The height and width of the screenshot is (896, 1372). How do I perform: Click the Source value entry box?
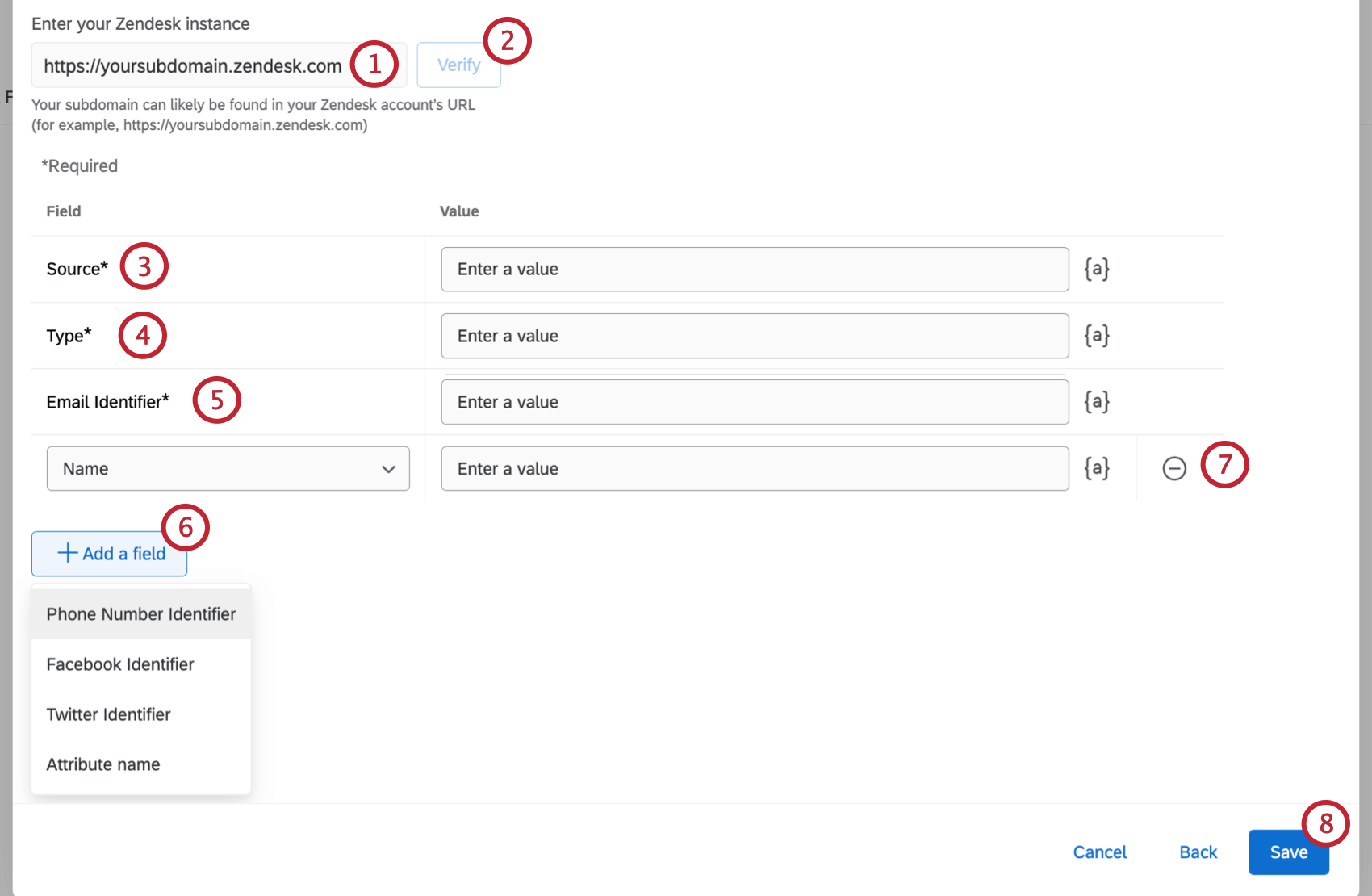(754, 269)
